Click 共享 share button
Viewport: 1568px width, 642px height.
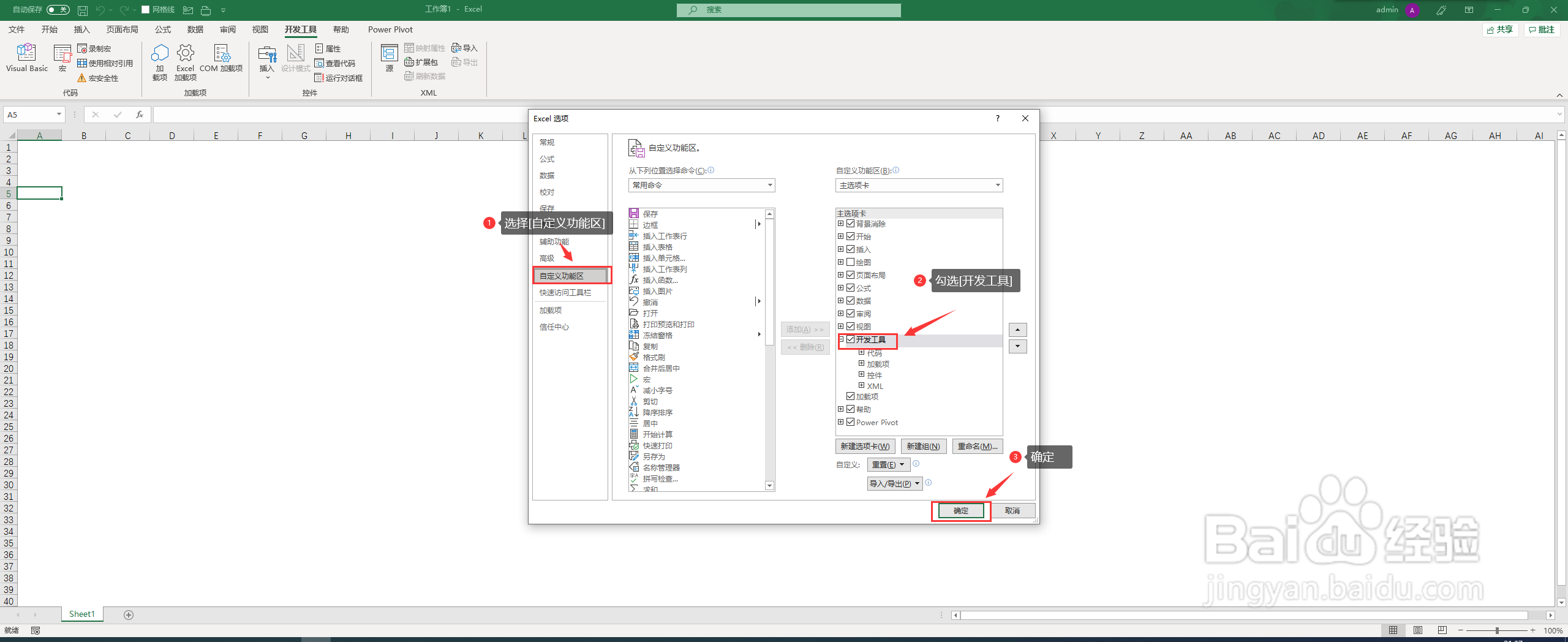pyautogui.click(x=1500, y=29)
